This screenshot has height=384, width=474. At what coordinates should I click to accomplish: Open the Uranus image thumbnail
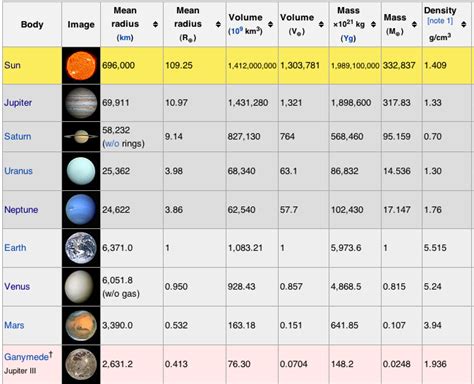[x=81, y=171]
